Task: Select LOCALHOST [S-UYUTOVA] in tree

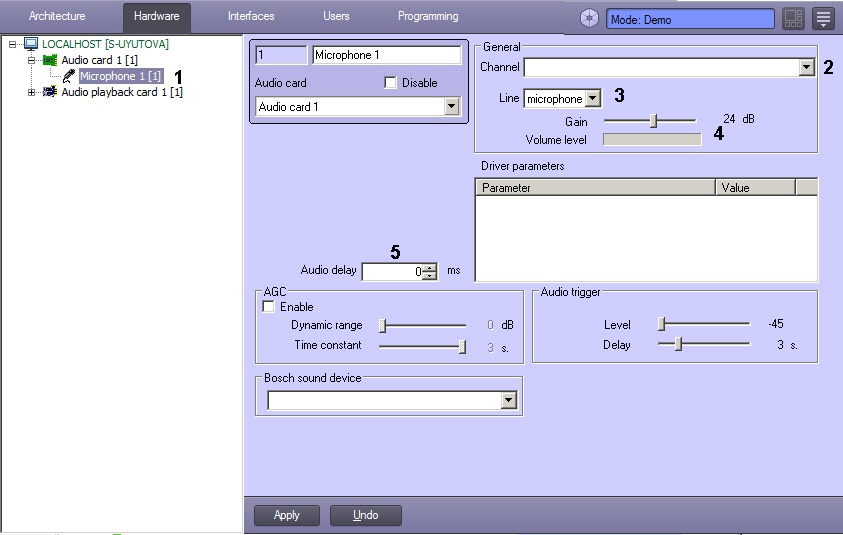Action: 105,44
